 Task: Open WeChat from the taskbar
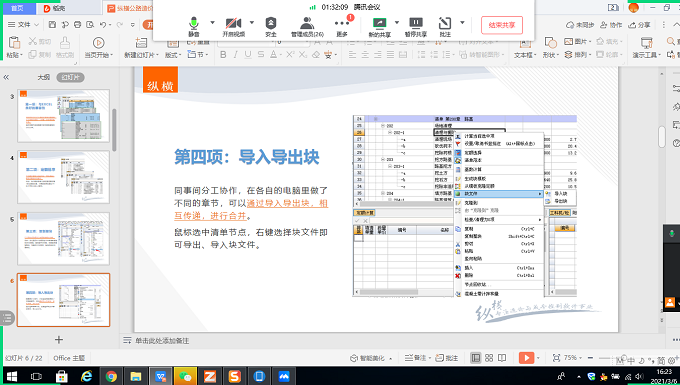click(x=185, y=376)
